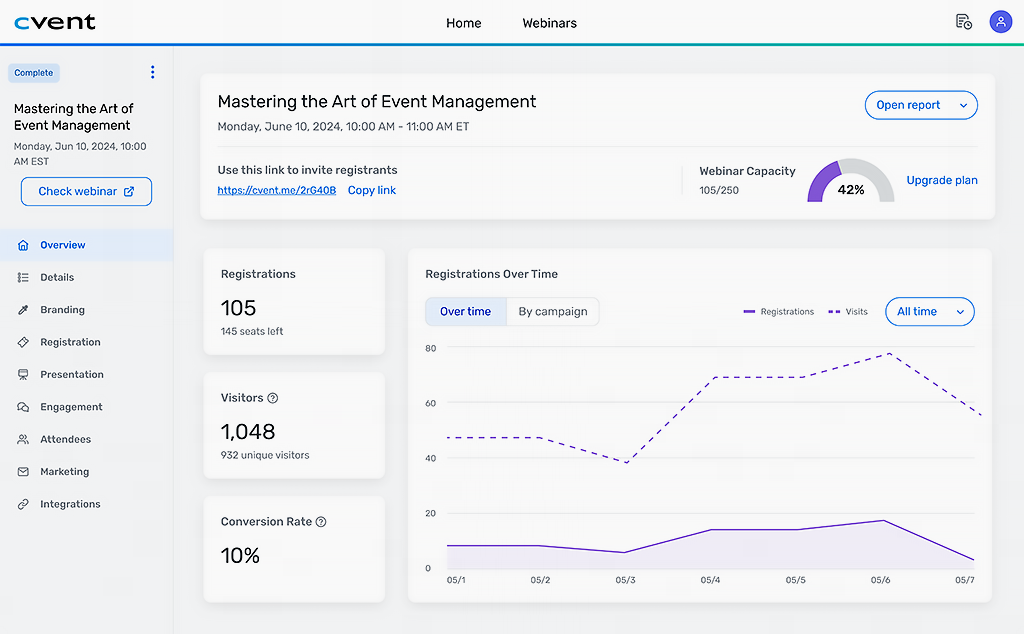
Task: Go to the Webinars tab
Action: pos(549,23)
